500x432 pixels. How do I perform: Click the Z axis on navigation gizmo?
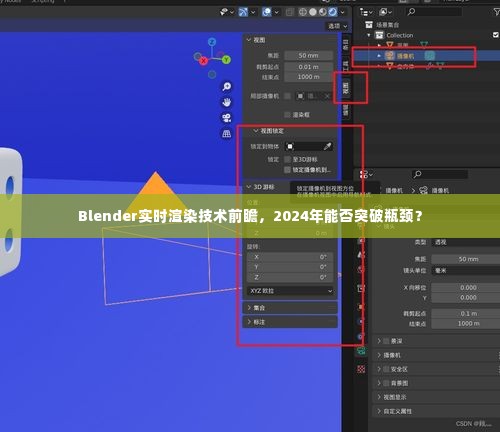212,42
